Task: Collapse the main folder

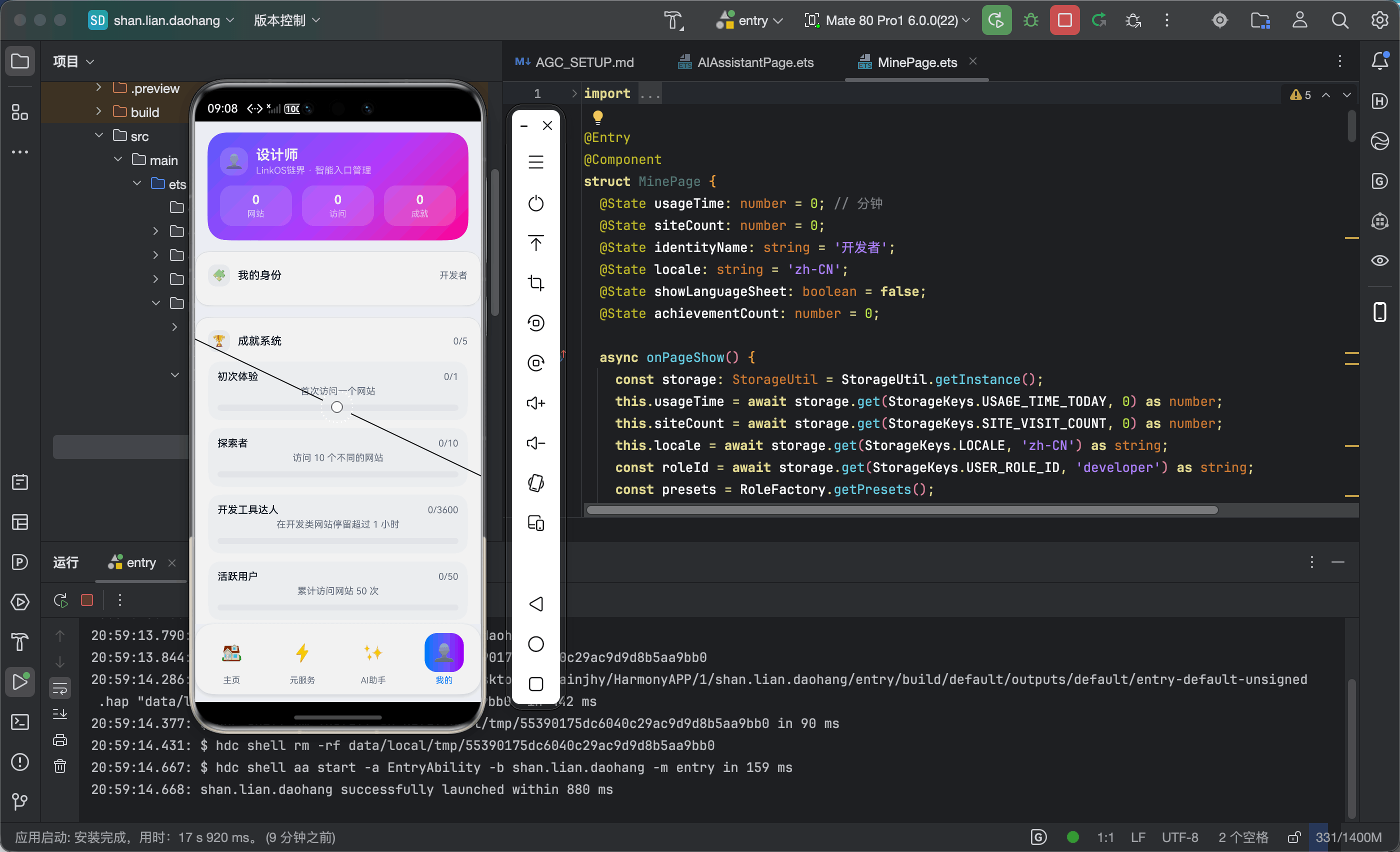Action: point(118,159)
